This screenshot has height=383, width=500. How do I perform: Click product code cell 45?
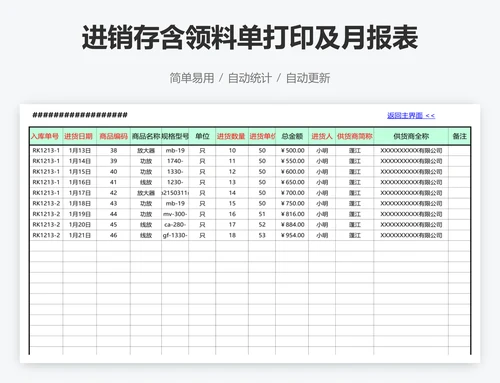(x=113, y=225)
